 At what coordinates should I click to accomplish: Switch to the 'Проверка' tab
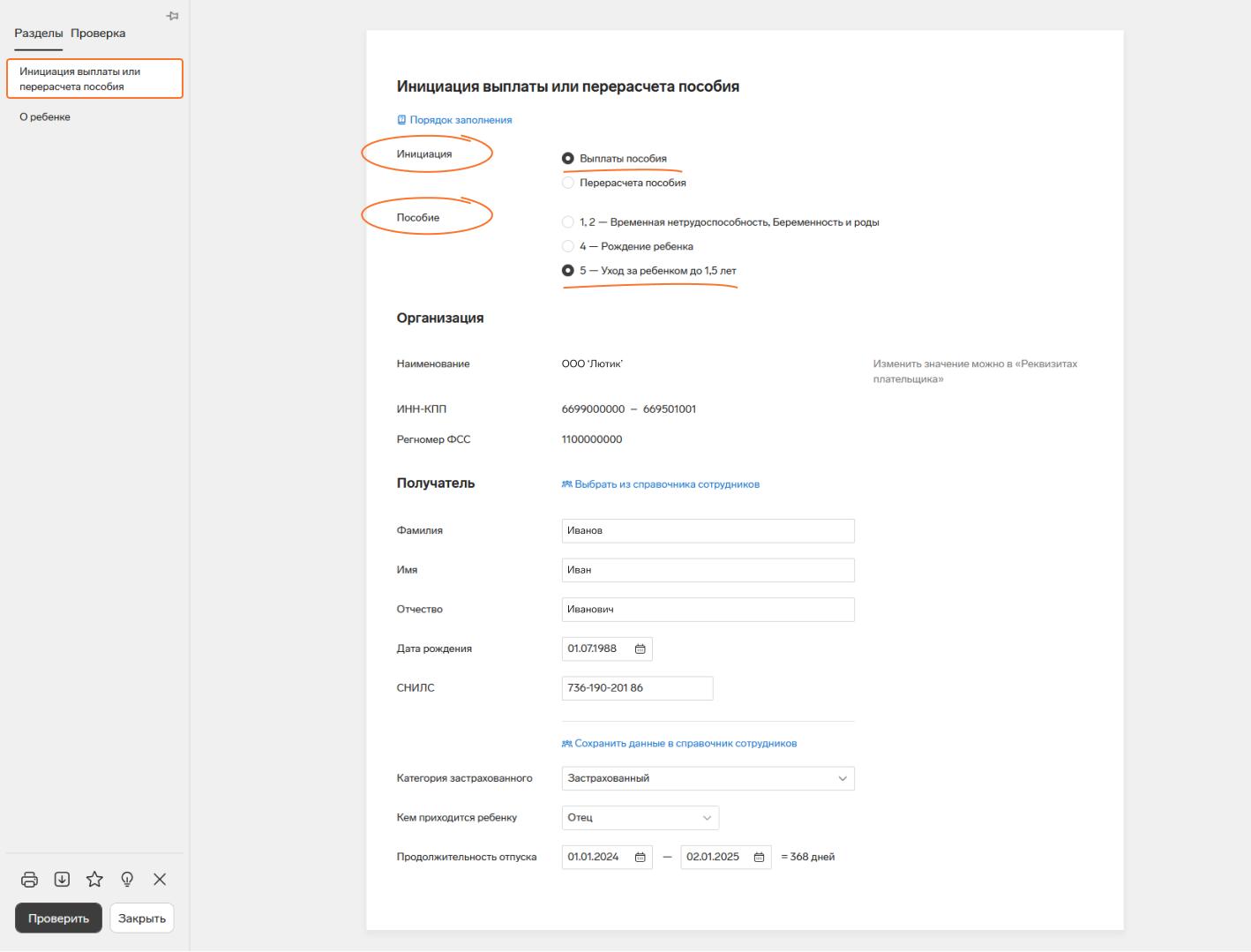tap(98, 34)
